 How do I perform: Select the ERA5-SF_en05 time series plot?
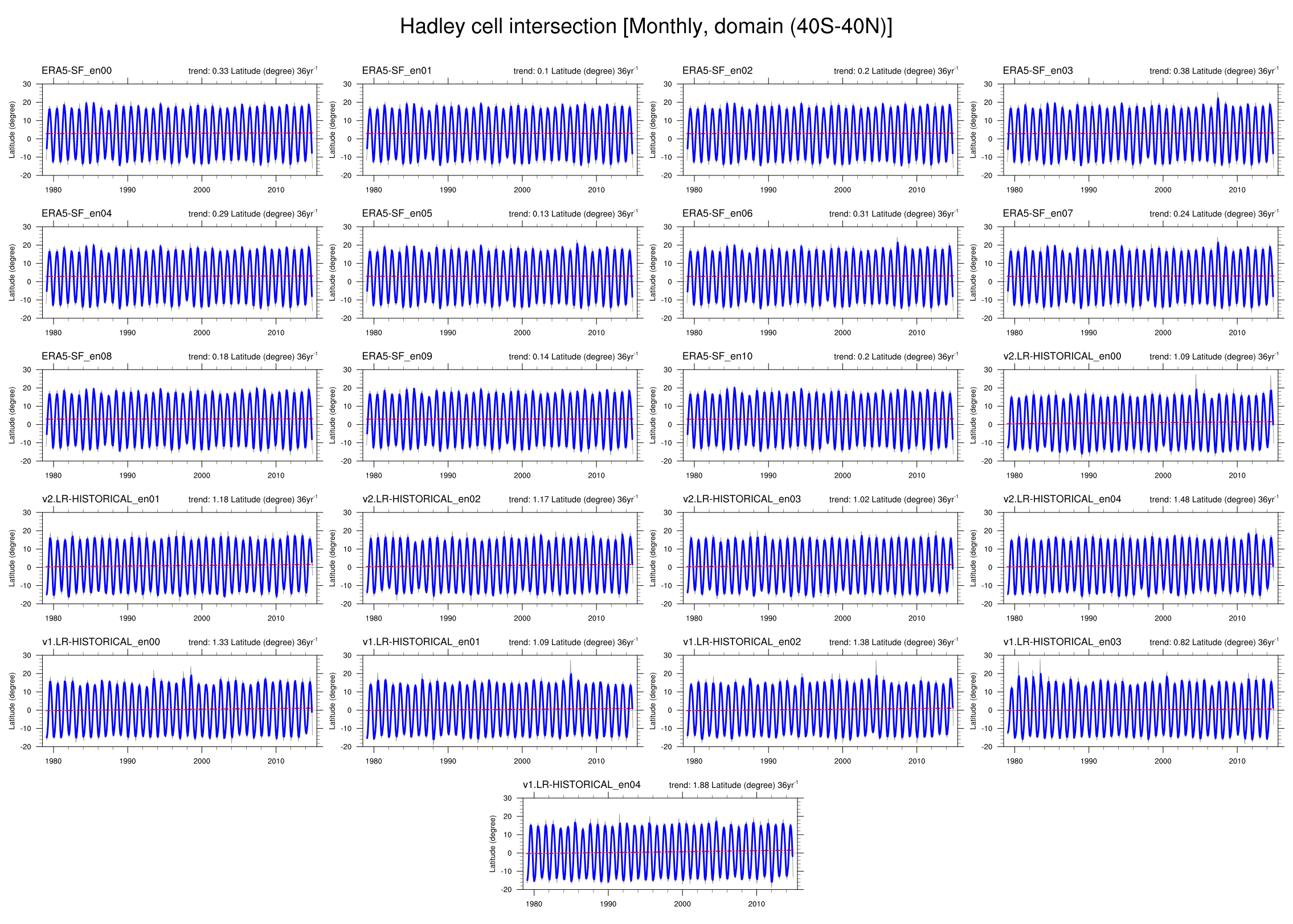tap(500, 273)
